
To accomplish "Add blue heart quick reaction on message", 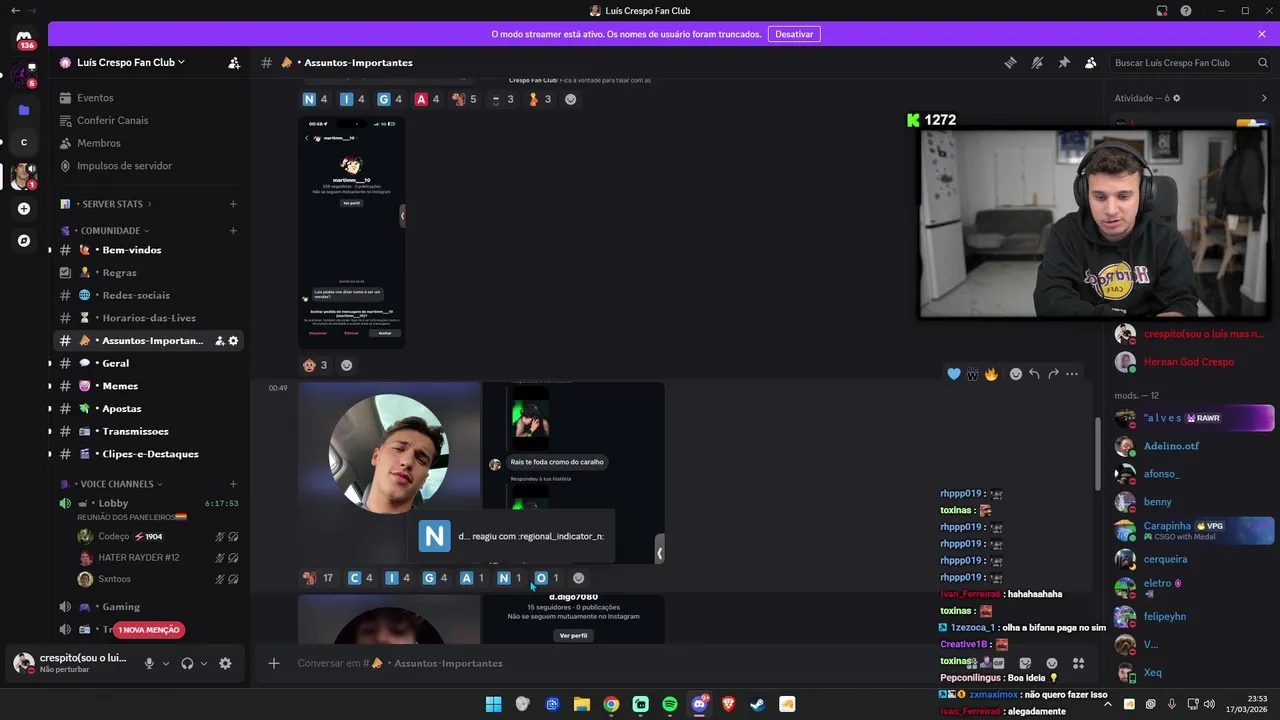I will point(954,374).
